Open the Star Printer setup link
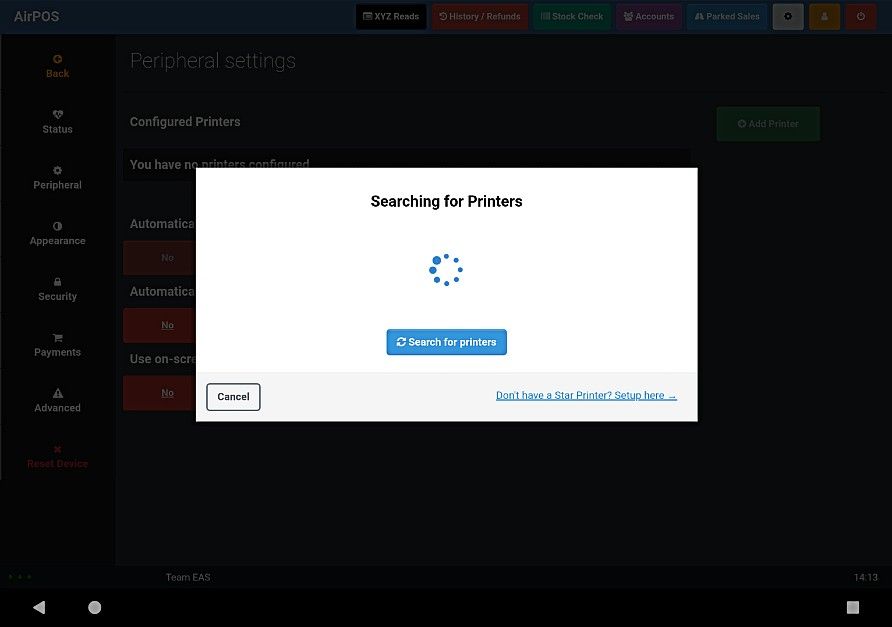Screen dimensions: 892x627 [x=586, y=395]
